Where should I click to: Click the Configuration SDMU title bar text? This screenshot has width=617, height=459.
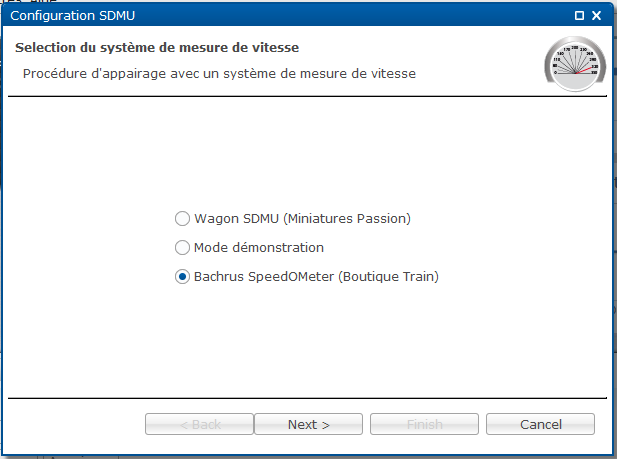coord(72,16)
